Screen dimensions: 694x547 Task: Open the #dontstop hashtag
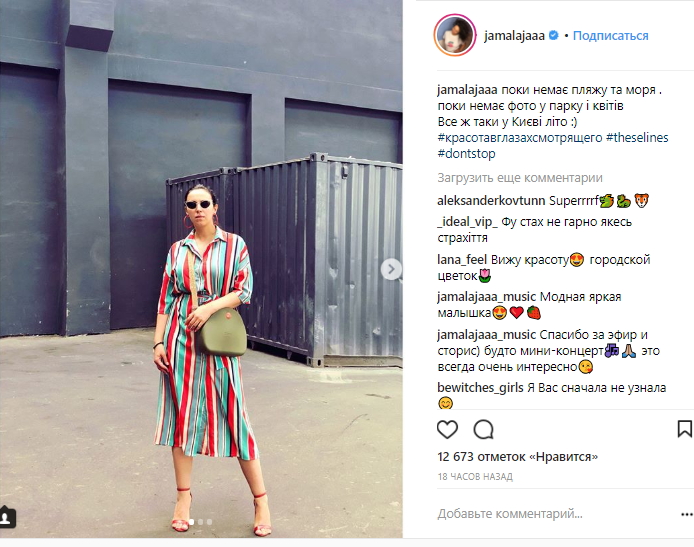click(x=466, y=154)
